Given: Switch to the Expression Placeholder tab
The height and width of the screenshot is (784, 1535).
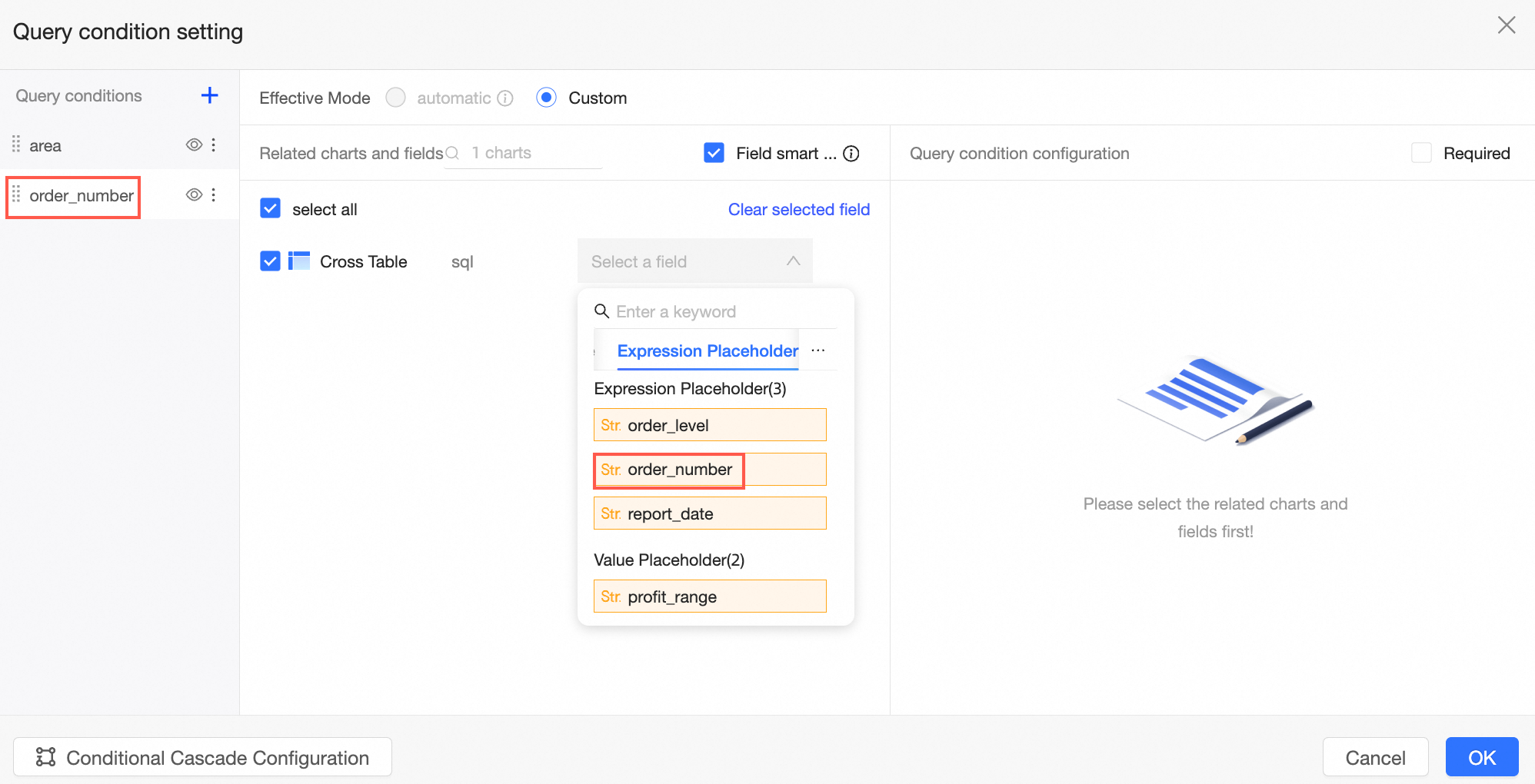Looking at the screenshot, I should 707,351.
